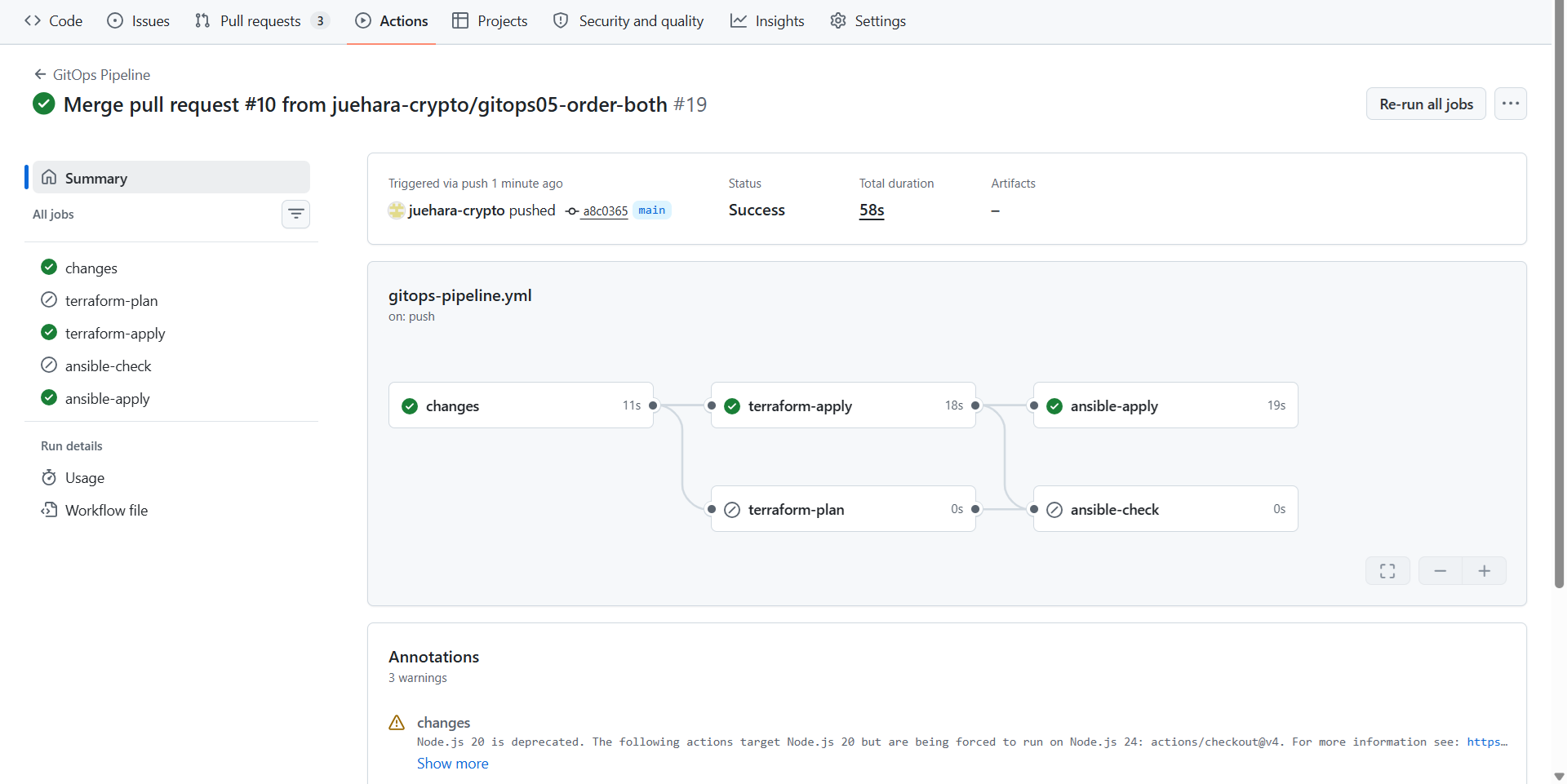The width and height of the screenshot is (1567, 784).
Task: Open ansible-check node in workflow graph
Action: (1165, 509)
